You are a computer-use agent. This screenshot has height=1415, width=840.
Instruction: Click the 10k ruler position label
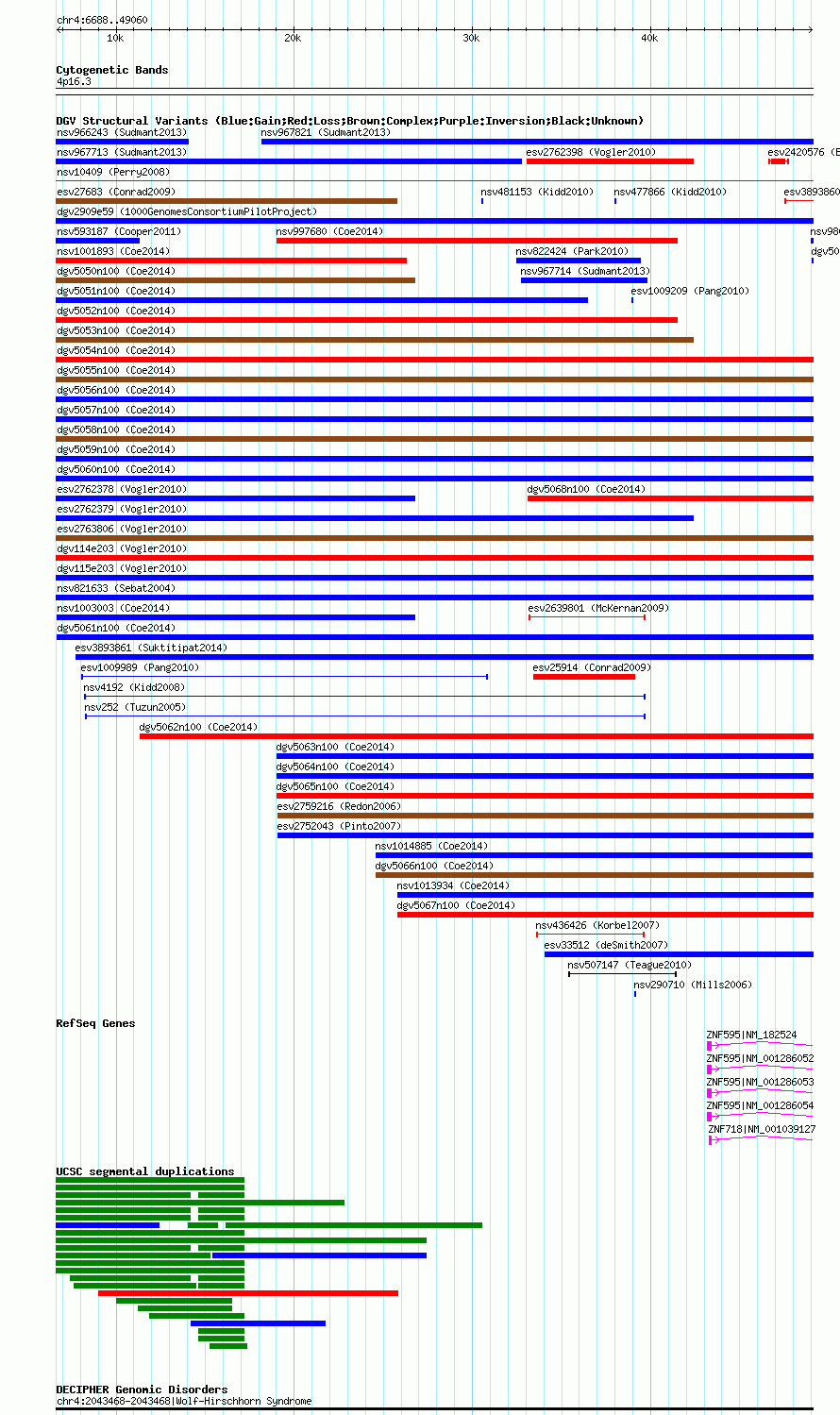tap(114, 38)
